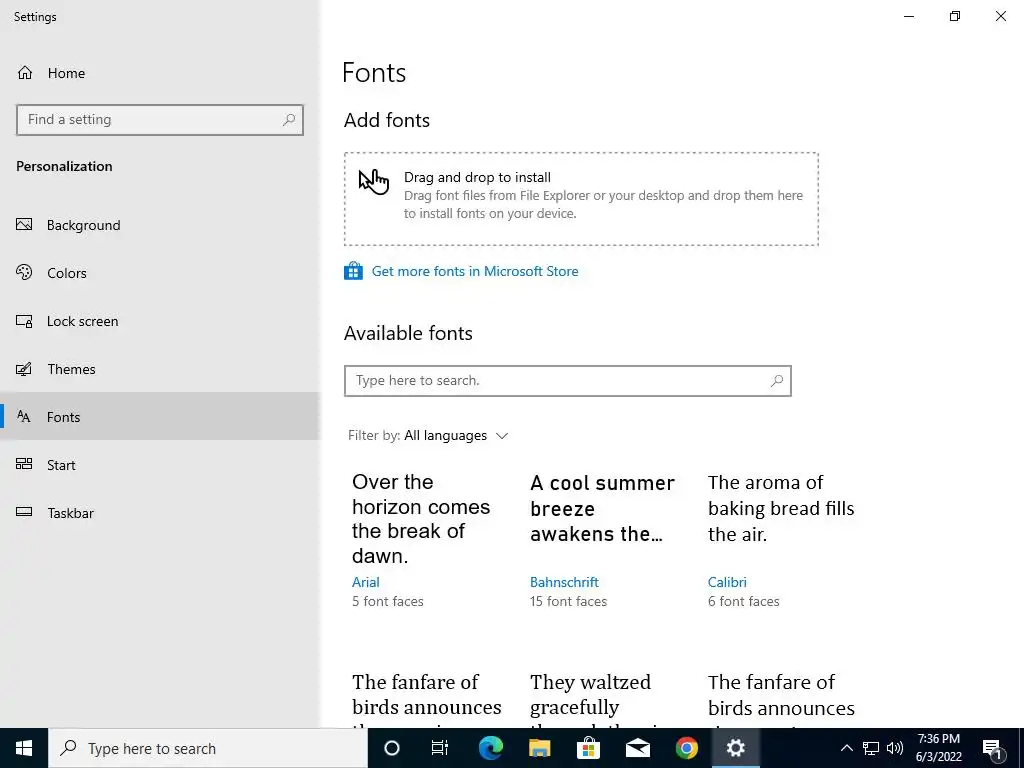Click the Taskbar icon in sidebar
Screen dimensions: 1024x768
tap(25, 513)
